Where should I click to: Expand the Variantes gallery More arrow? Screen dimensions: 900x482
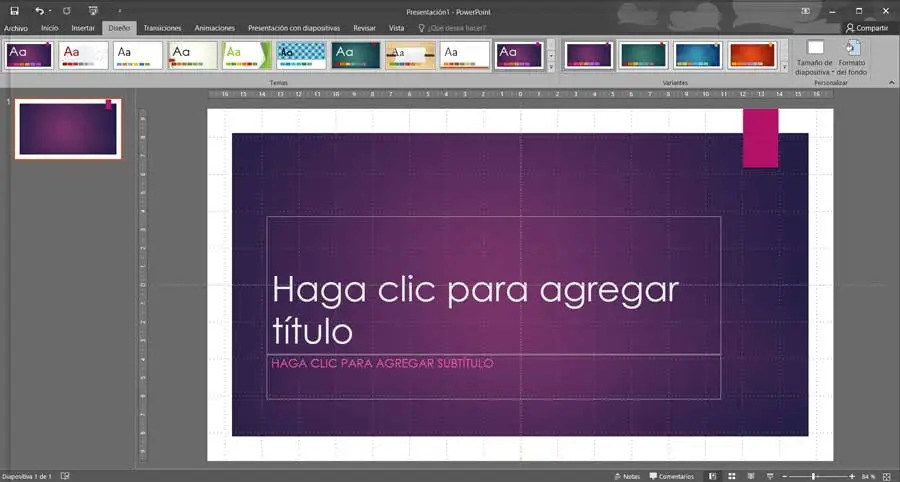[785, 67]
